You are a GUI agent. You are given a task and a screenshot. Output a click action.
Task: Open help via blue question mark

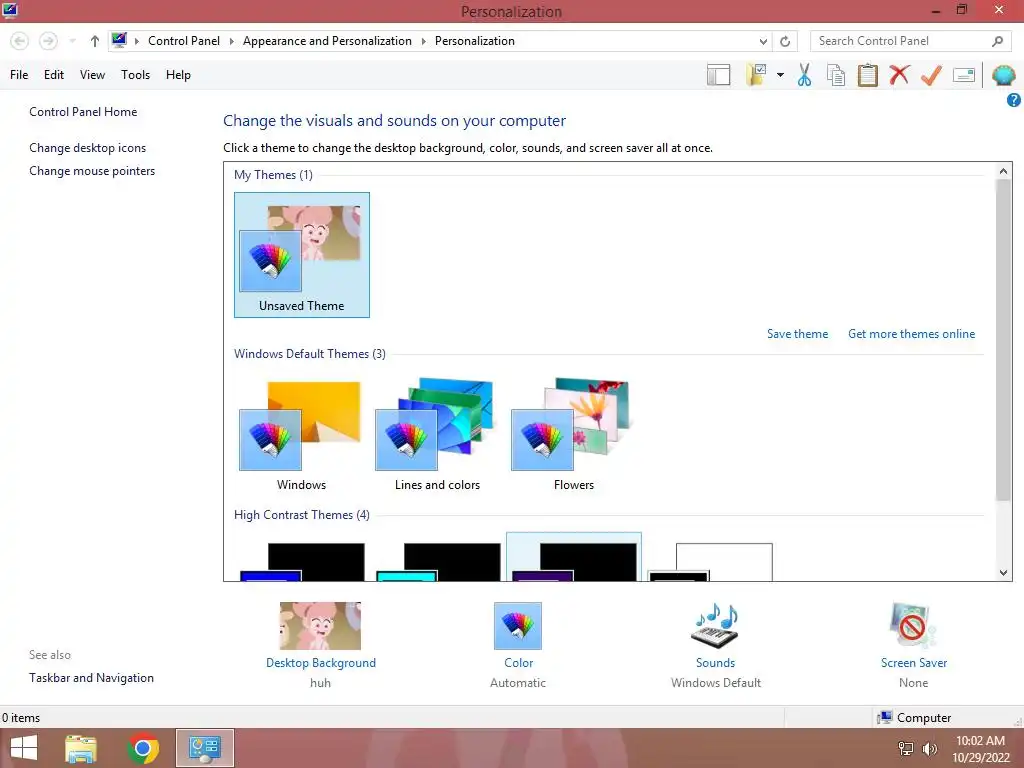tap(1014, 100)
